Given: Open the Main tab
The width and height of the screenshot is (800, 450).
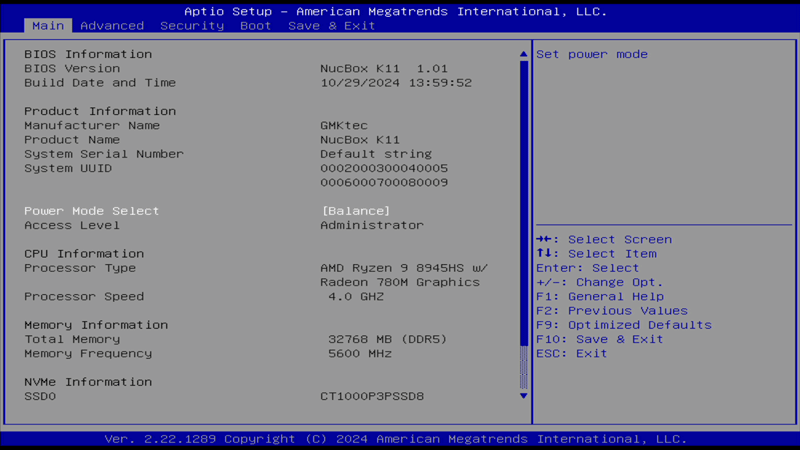Looking at the screenshot, I should click(48, 26).
